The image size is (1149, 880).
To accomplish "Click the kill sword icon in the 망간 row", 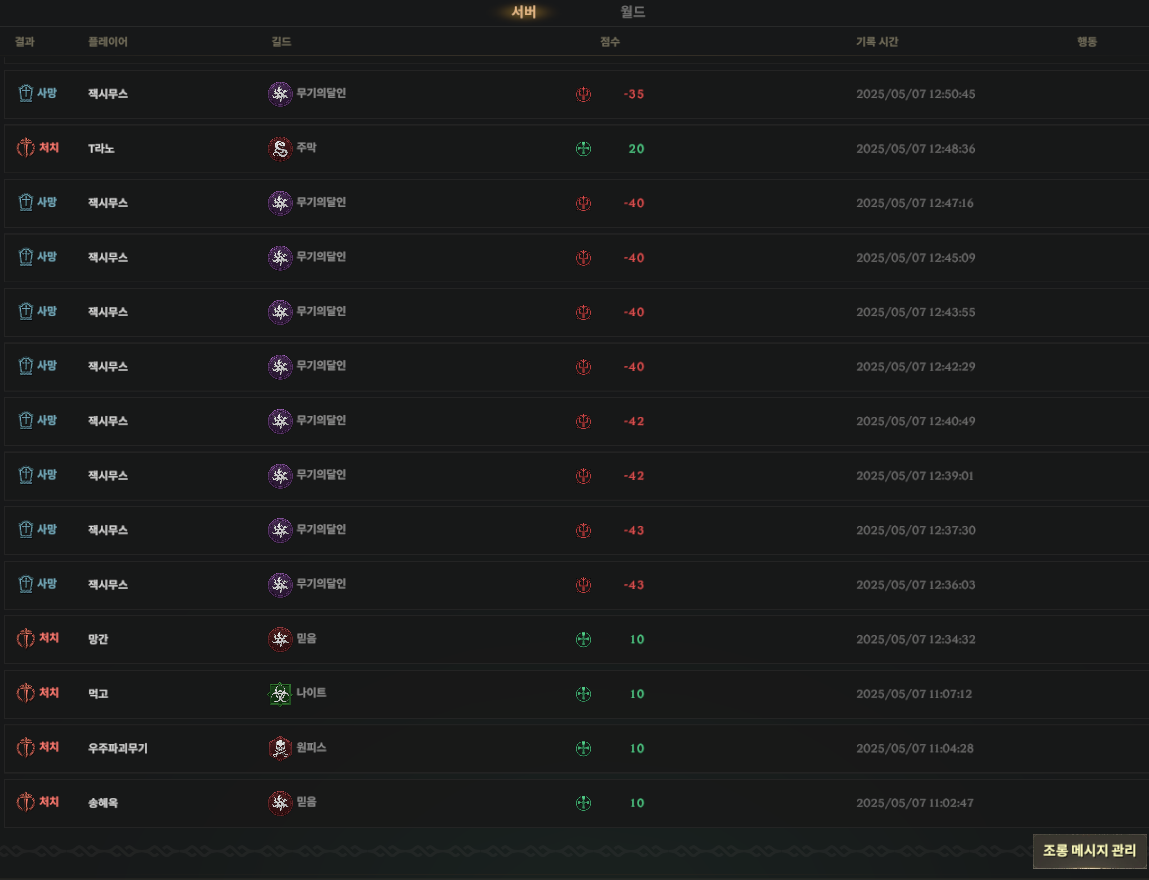I will tap(26, 639).
